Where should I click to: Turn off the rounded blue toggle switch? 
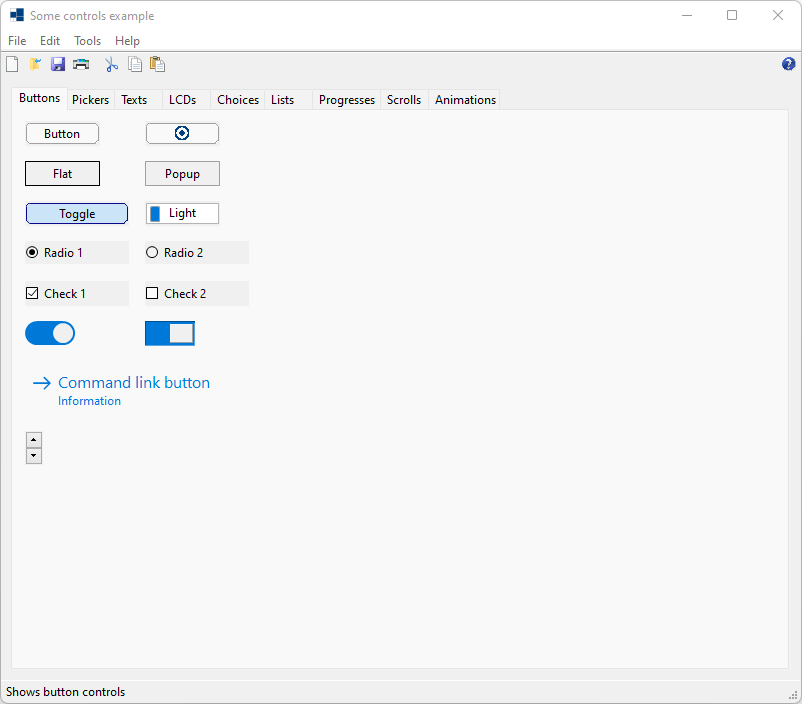pyautogui.click(x=50, y=333)
